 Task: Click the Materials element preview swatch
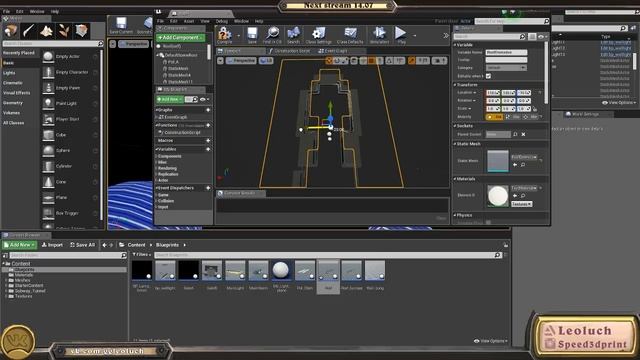click(x=498, y=196)
